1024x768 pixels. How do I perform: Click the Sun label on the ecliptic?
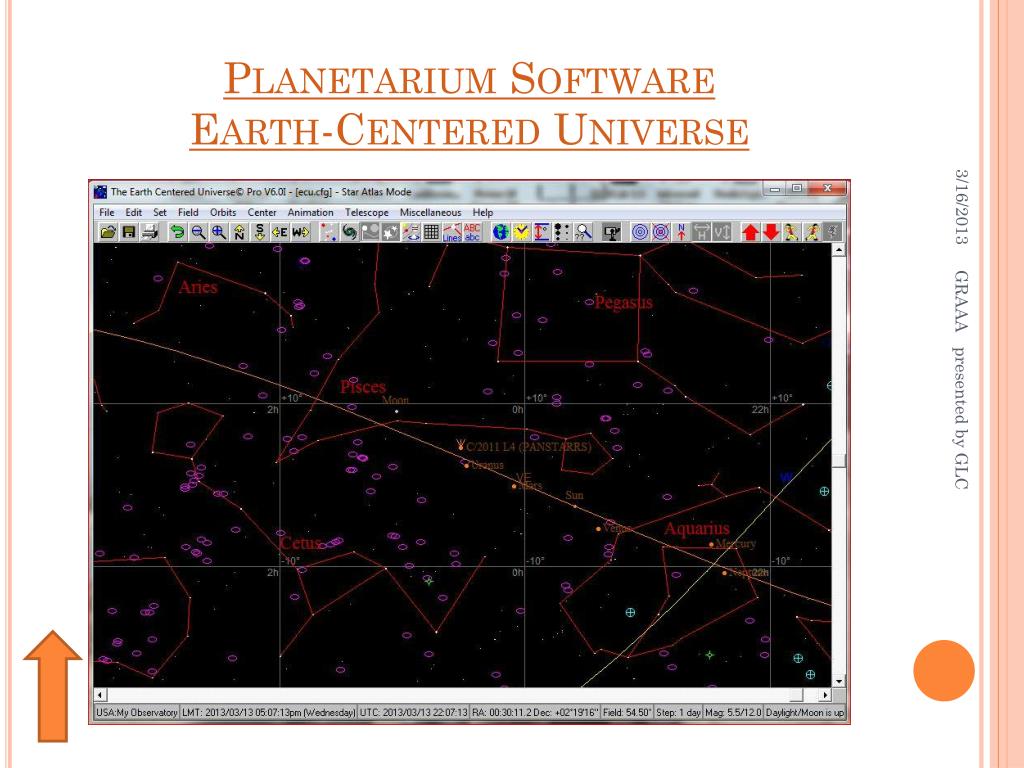click(574, 495)
